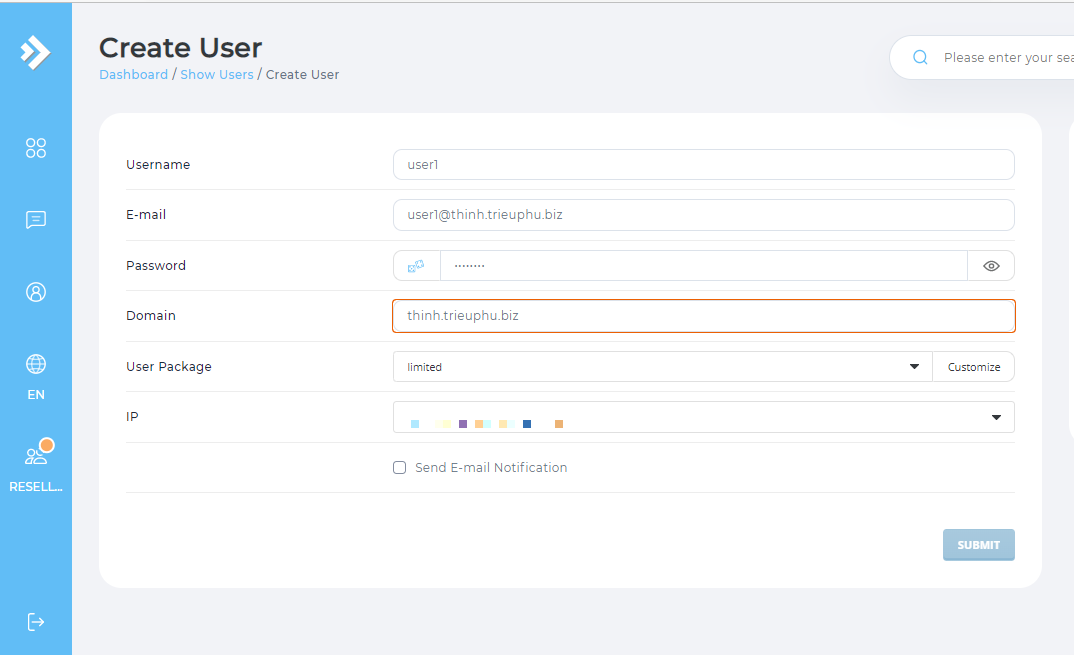Focus the Username input field

[x=703, y=165]
